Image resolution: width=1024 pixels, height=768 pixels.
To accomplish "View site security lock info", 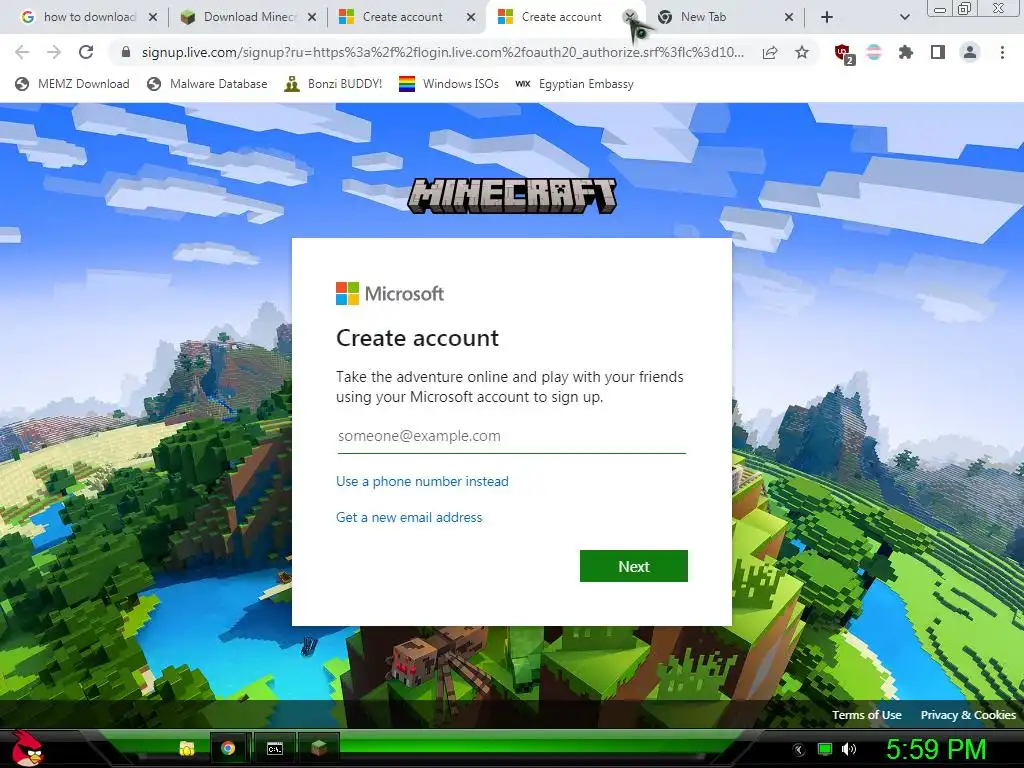I will coord(126,52).
